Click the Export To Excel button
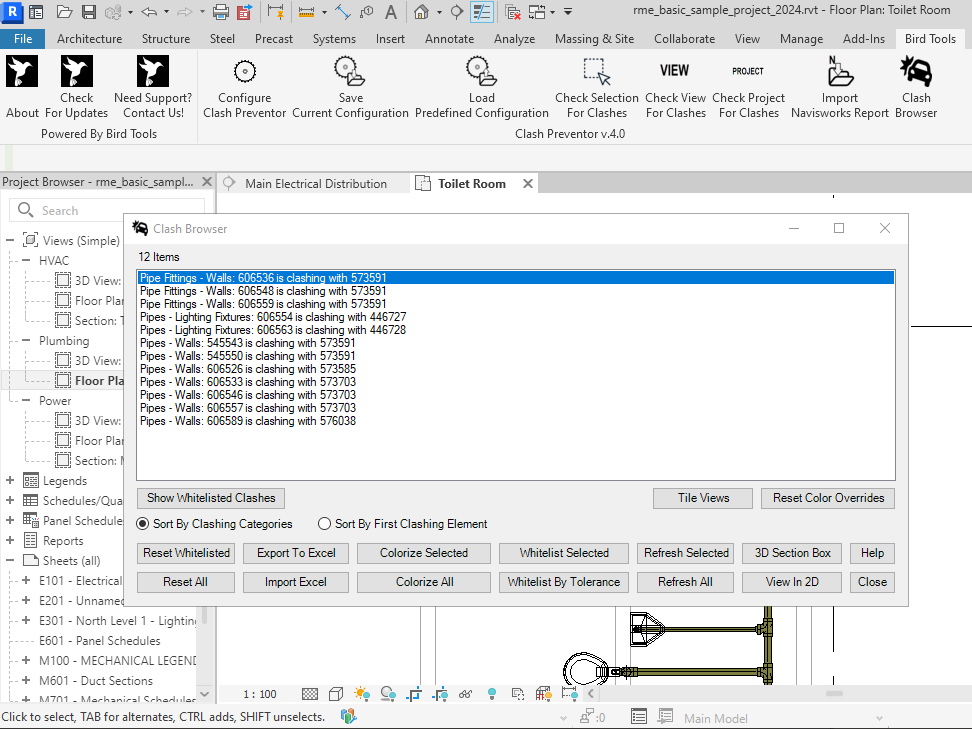 click(296, 553)
